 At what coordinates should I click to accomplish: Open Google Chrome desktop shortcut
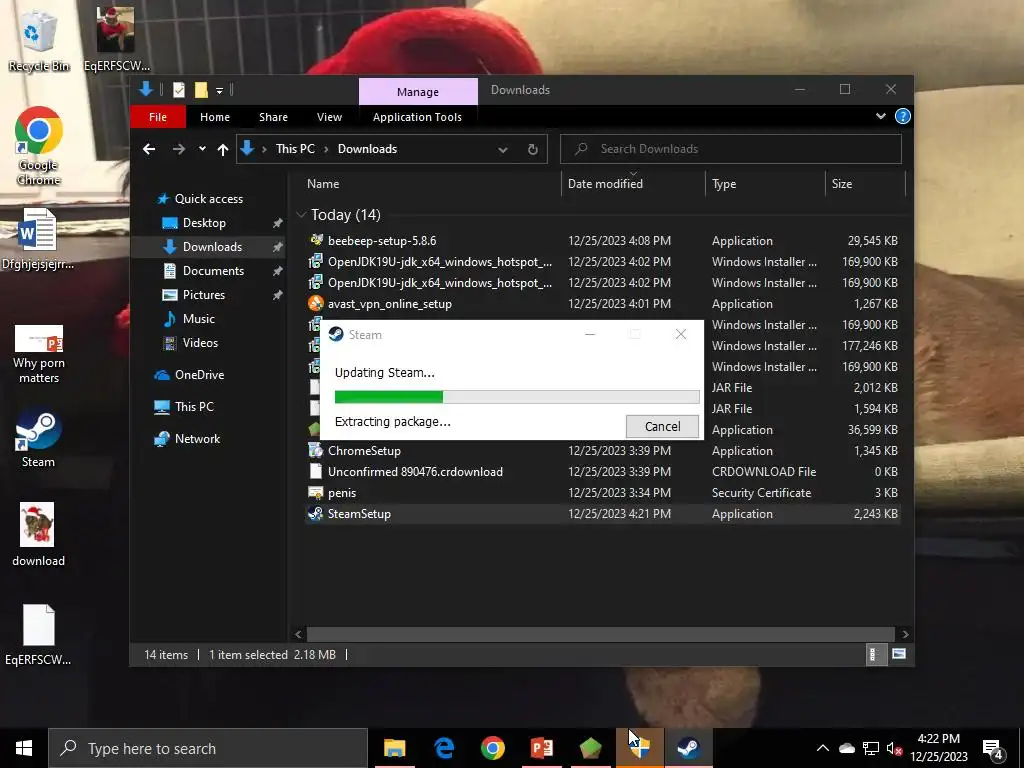(x=39, y=145)
